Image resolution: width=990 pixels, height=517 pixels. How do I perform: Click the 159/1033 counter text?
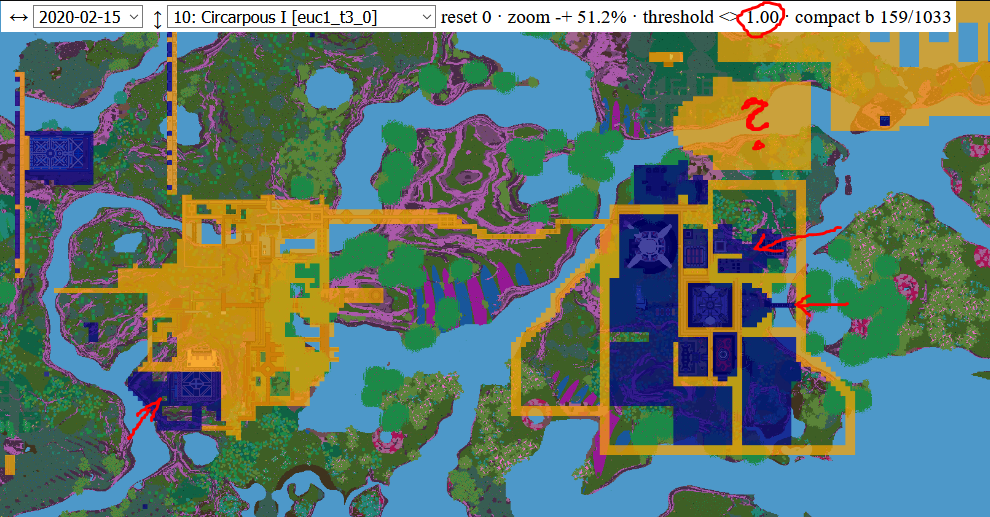click(x=916, y=17)
